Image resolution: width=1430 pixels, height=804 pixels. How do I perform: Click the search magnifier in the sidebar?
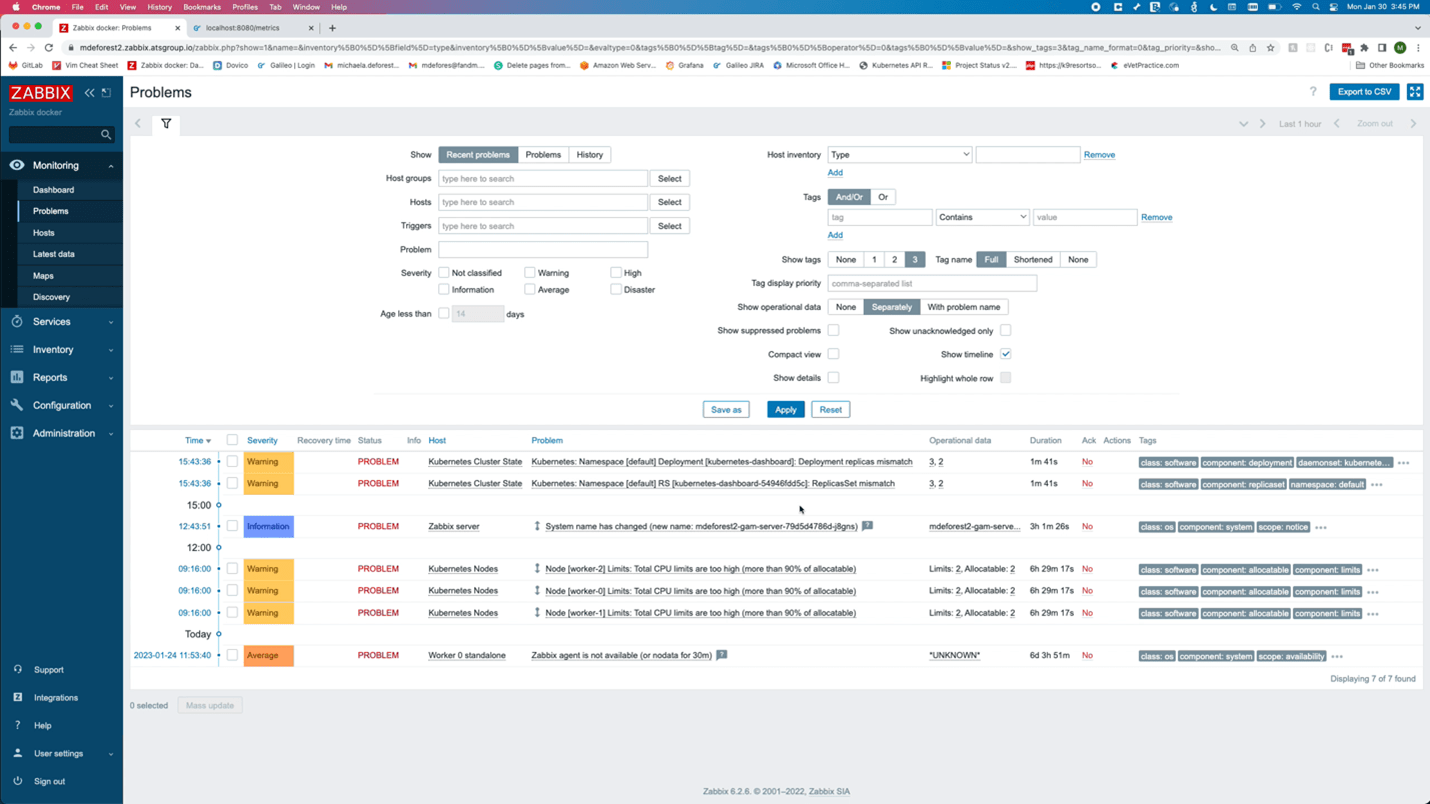[x=104, y=134]
